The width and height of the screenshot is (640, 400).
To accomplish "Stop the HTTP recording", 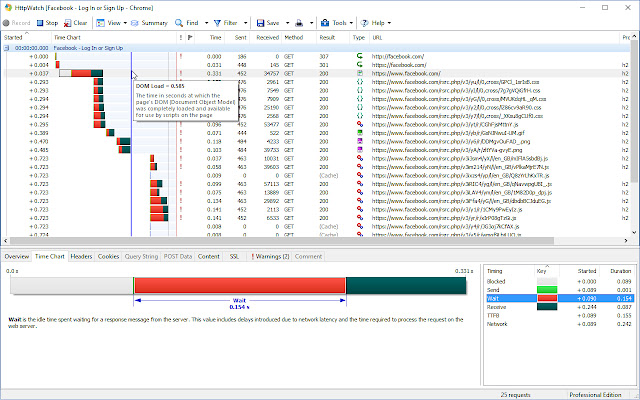I will [x=47, y=22].
